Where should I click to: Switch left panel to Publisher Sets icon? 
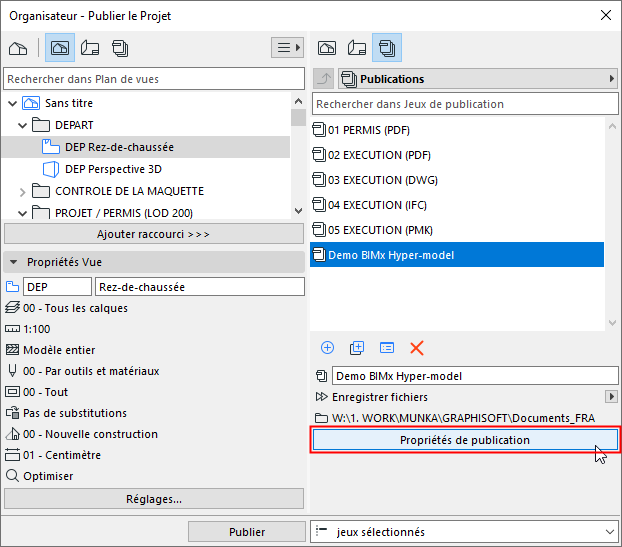(x=120, y=48)
